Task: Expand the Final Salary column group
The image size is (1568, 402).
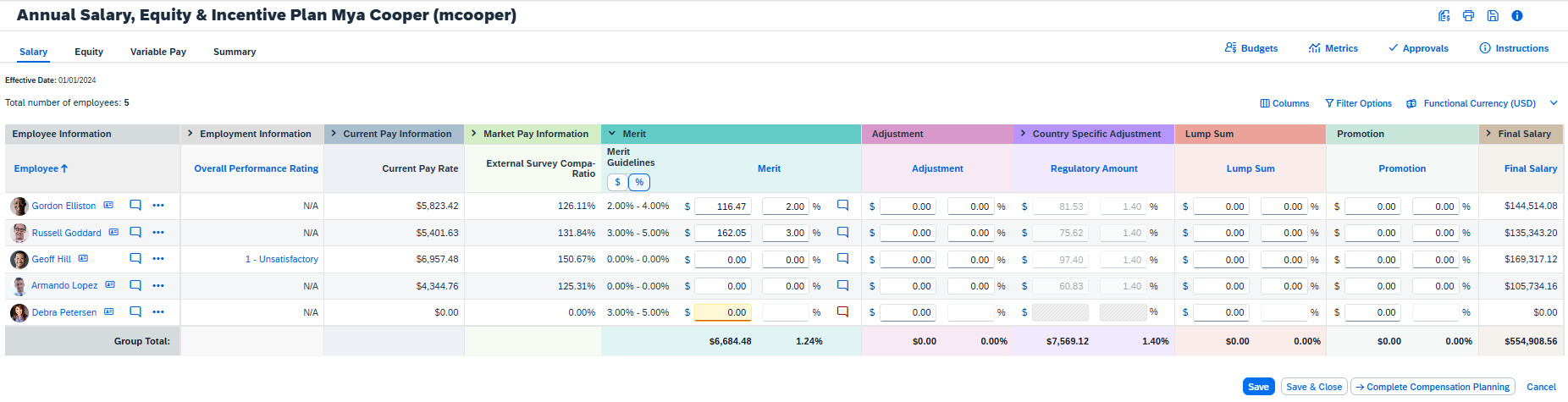Action: click(1488, 134)
